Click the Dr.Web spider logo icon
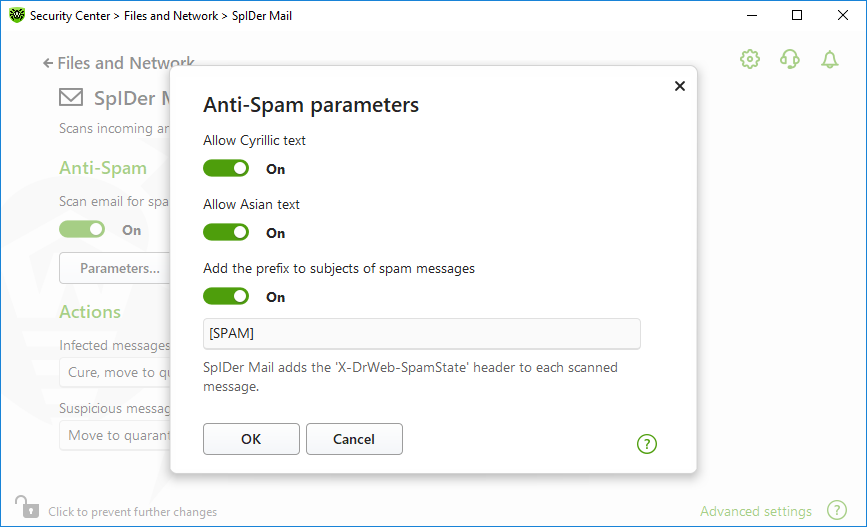This screenshot has height=527, width=867. 17,15
